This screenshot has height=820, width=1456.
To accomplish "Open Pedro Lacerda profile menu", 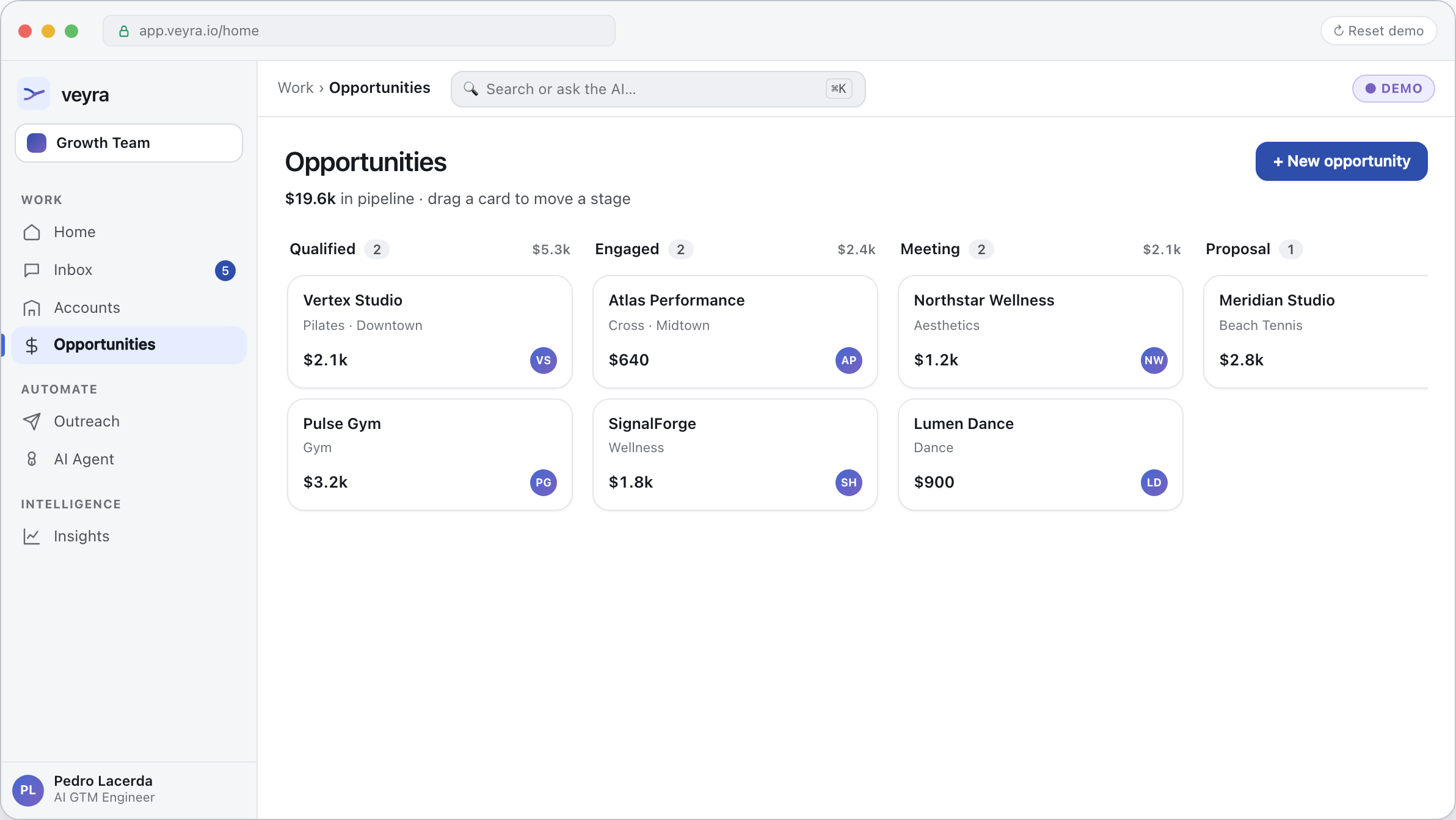I will [129, 790].
